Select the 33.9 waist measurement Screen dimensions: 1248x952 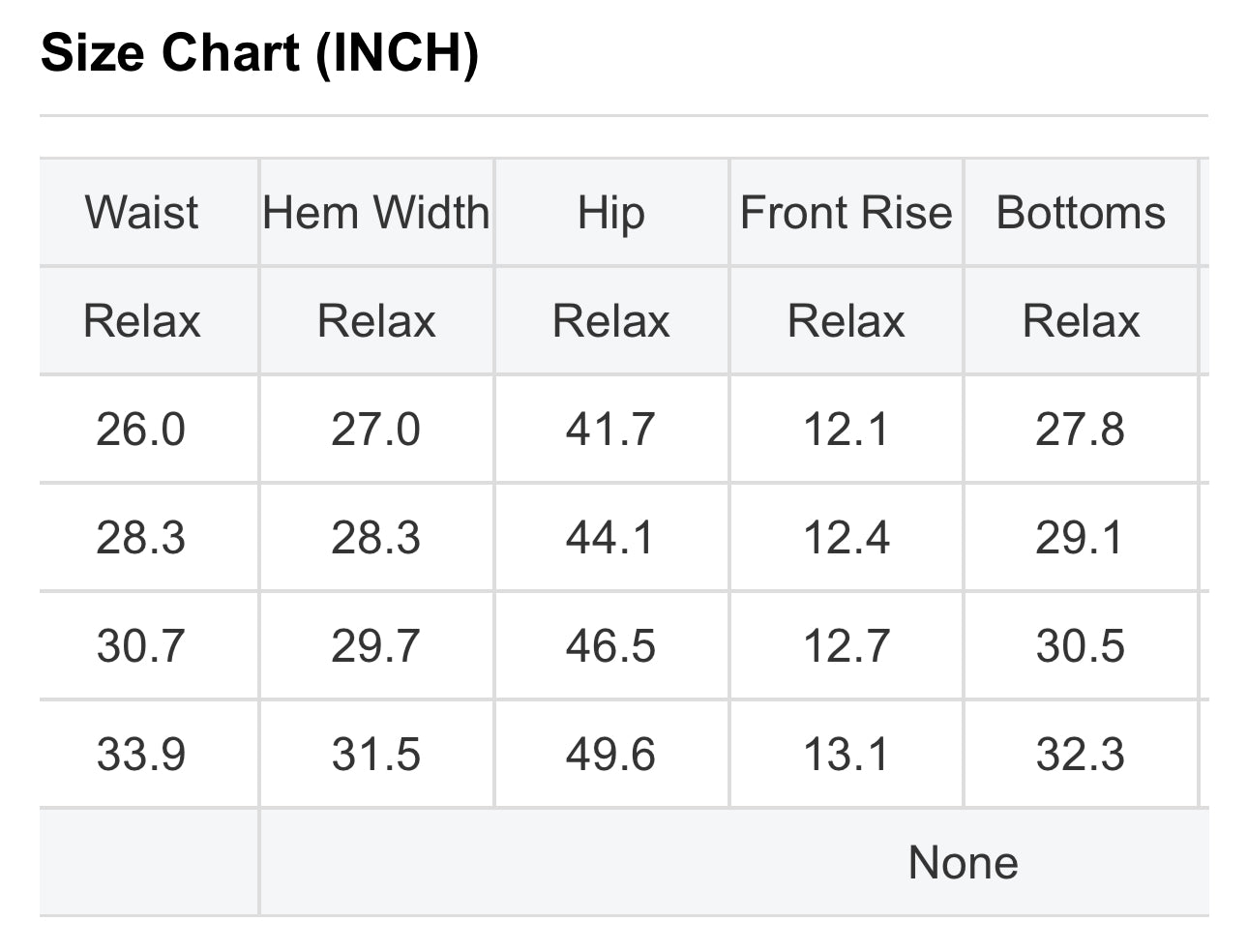tap(141, 755)
